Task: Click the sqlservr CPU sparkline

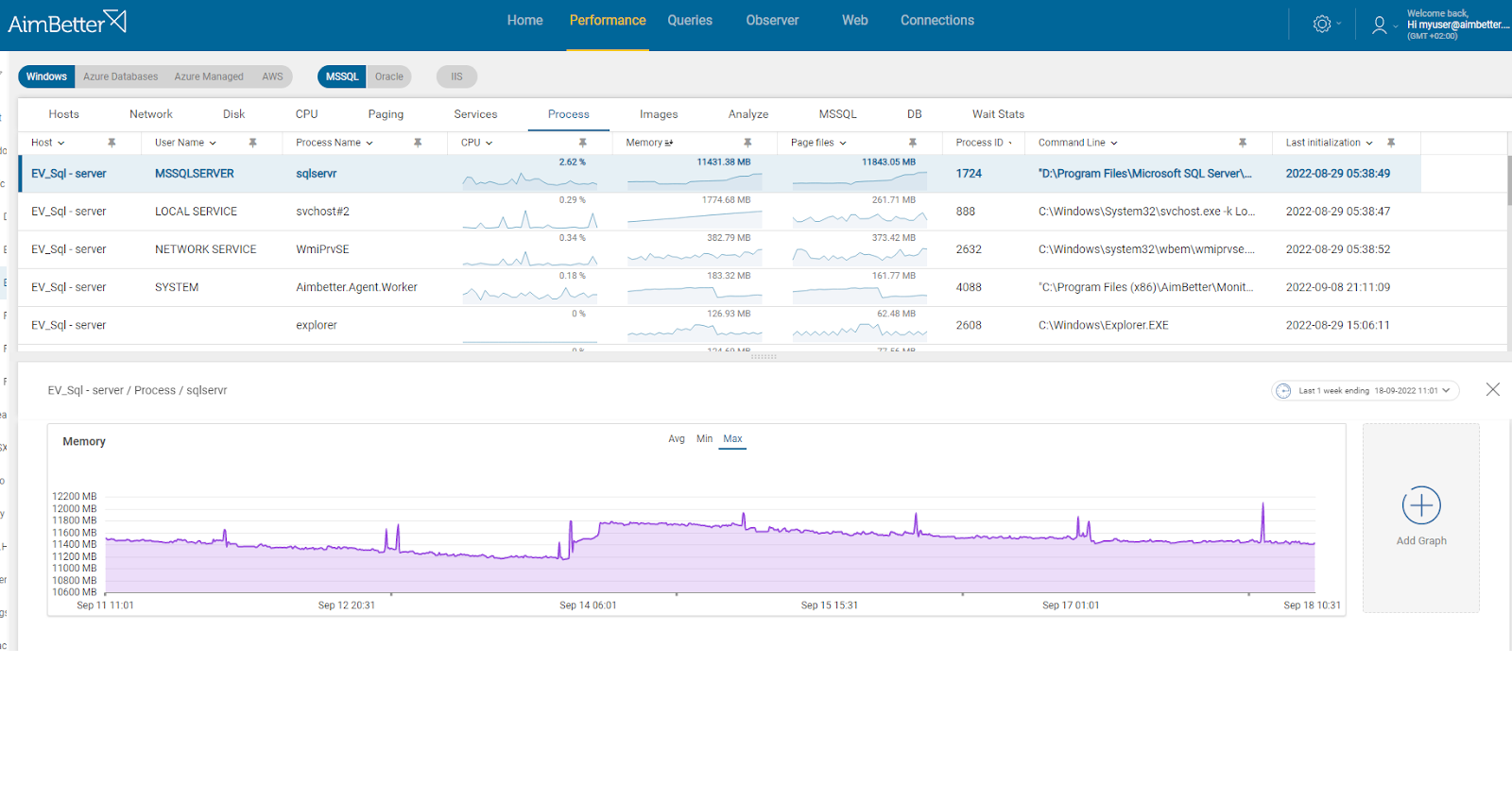Action: coord(529,179)
